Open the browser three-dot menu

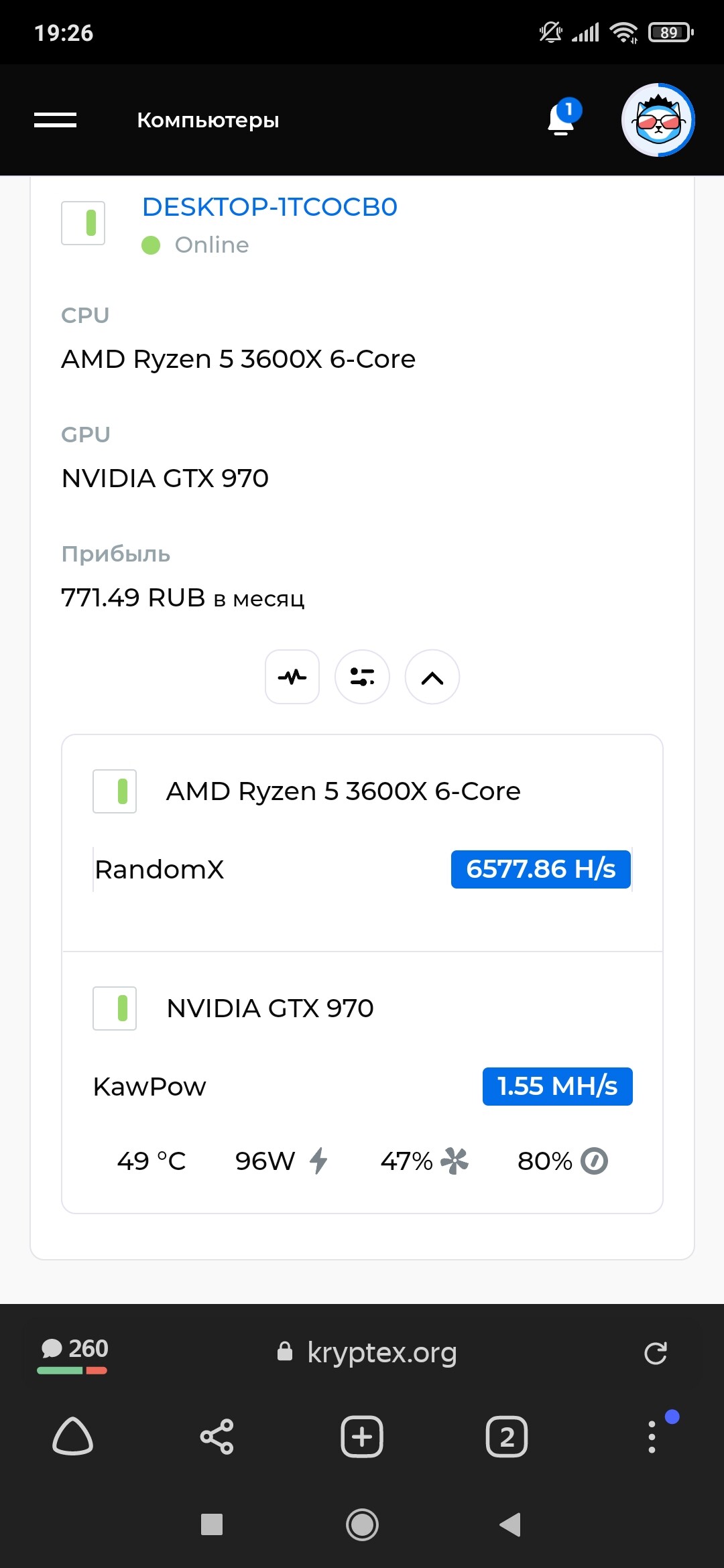pos(652,1437)
